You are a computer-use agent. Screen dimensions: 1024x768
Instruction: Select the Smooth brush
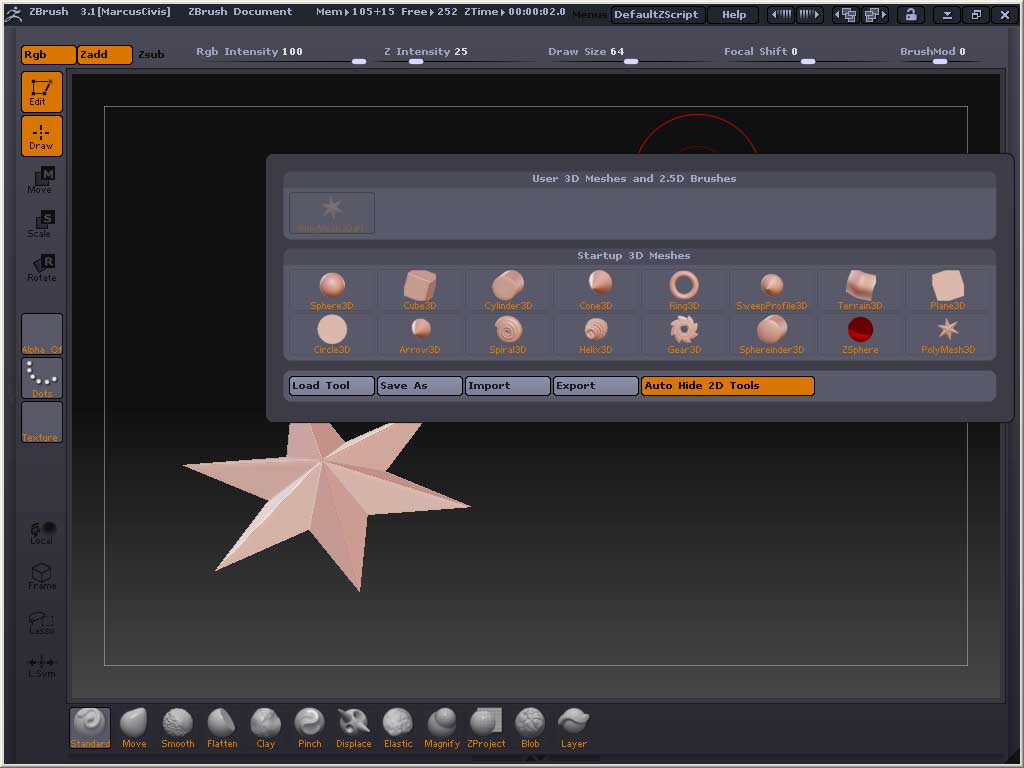178,728
